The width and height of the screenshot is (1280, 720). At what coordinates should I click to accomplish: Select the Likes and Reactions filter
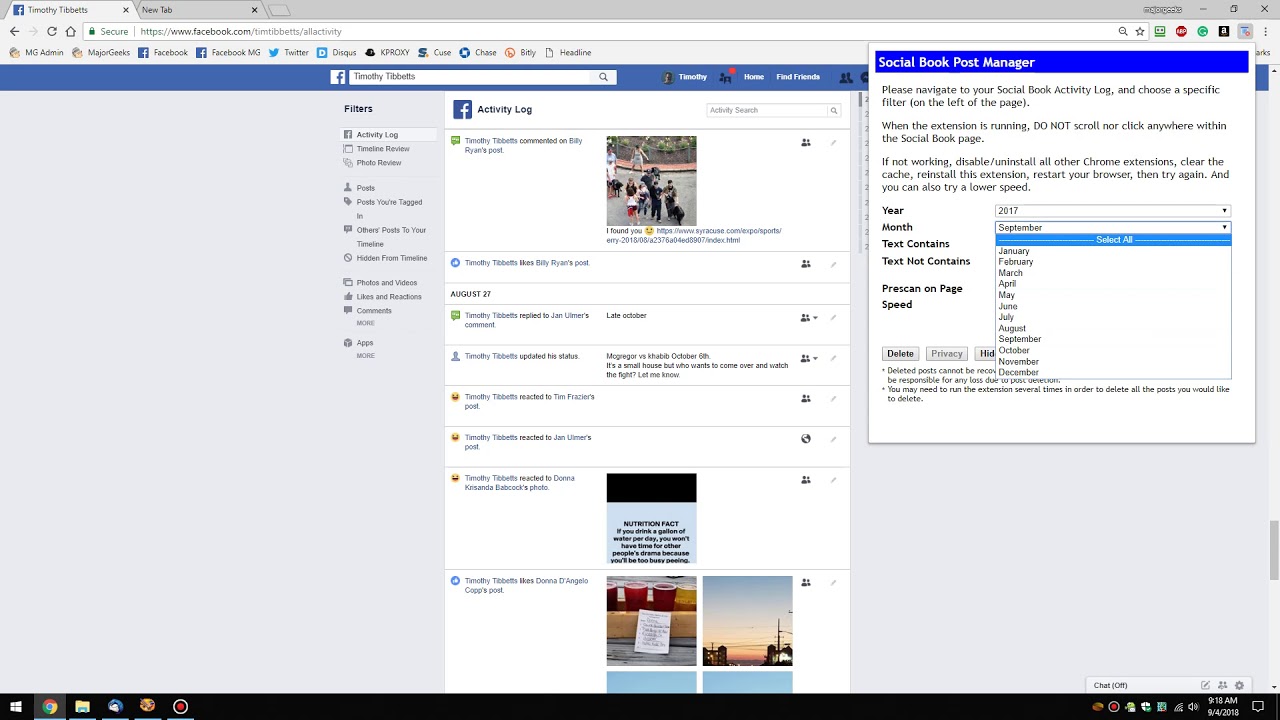pos(389,297)
